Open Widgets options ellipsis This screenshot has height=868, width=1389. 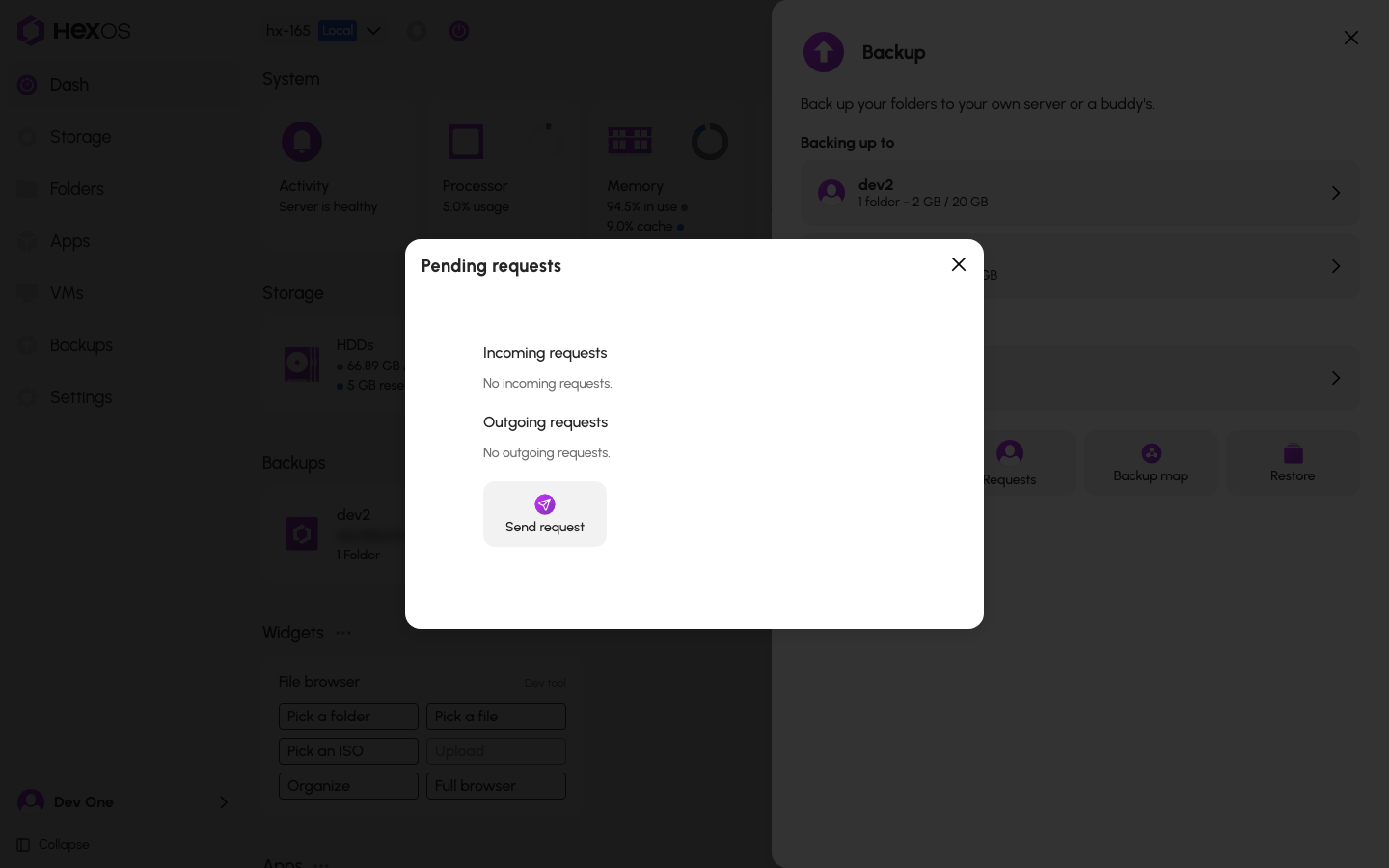pyautogui.click(x=343, y=633)
